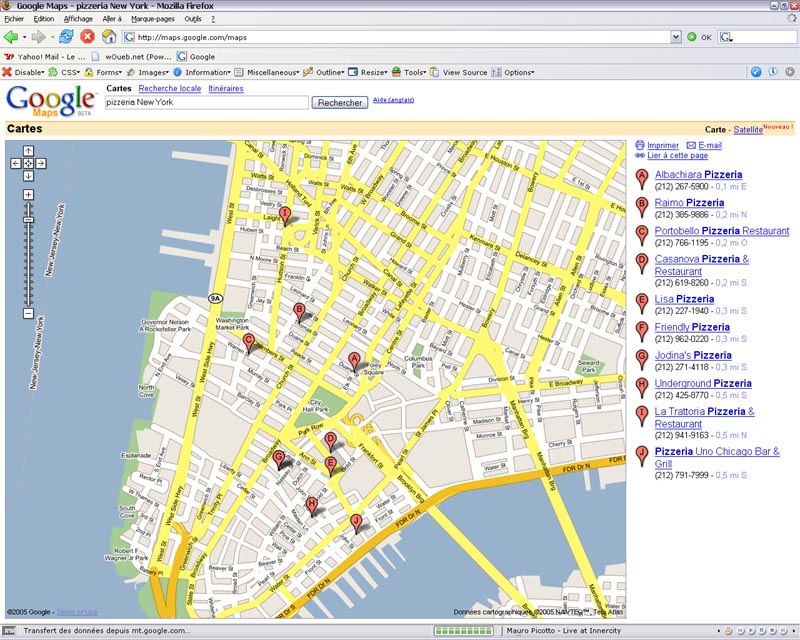Zoom out with the minus button
The width and height of the screenshot is (800, 640).
click(x=29, y=313)
